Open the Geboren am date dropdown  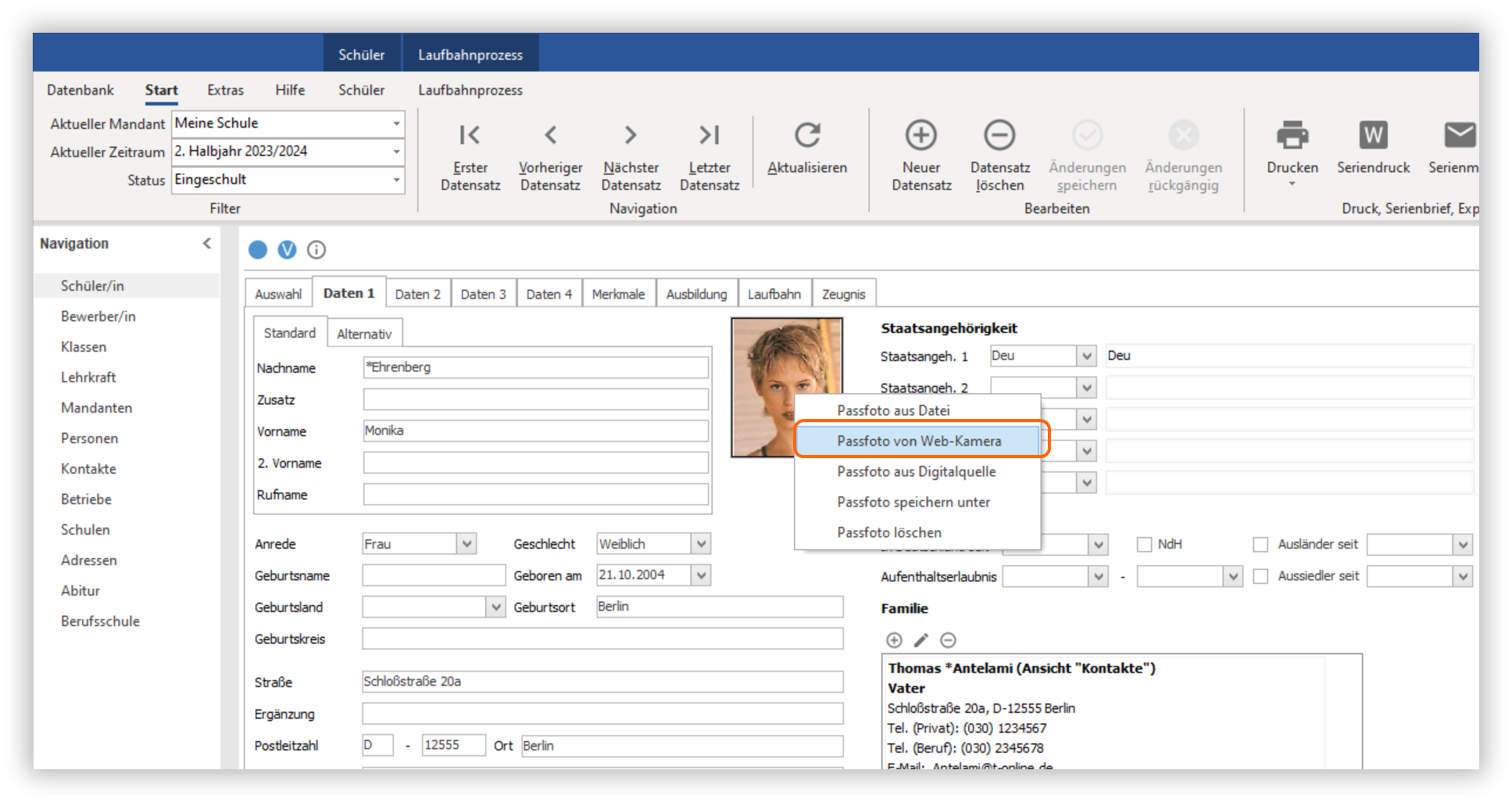[x=701, y=575]
